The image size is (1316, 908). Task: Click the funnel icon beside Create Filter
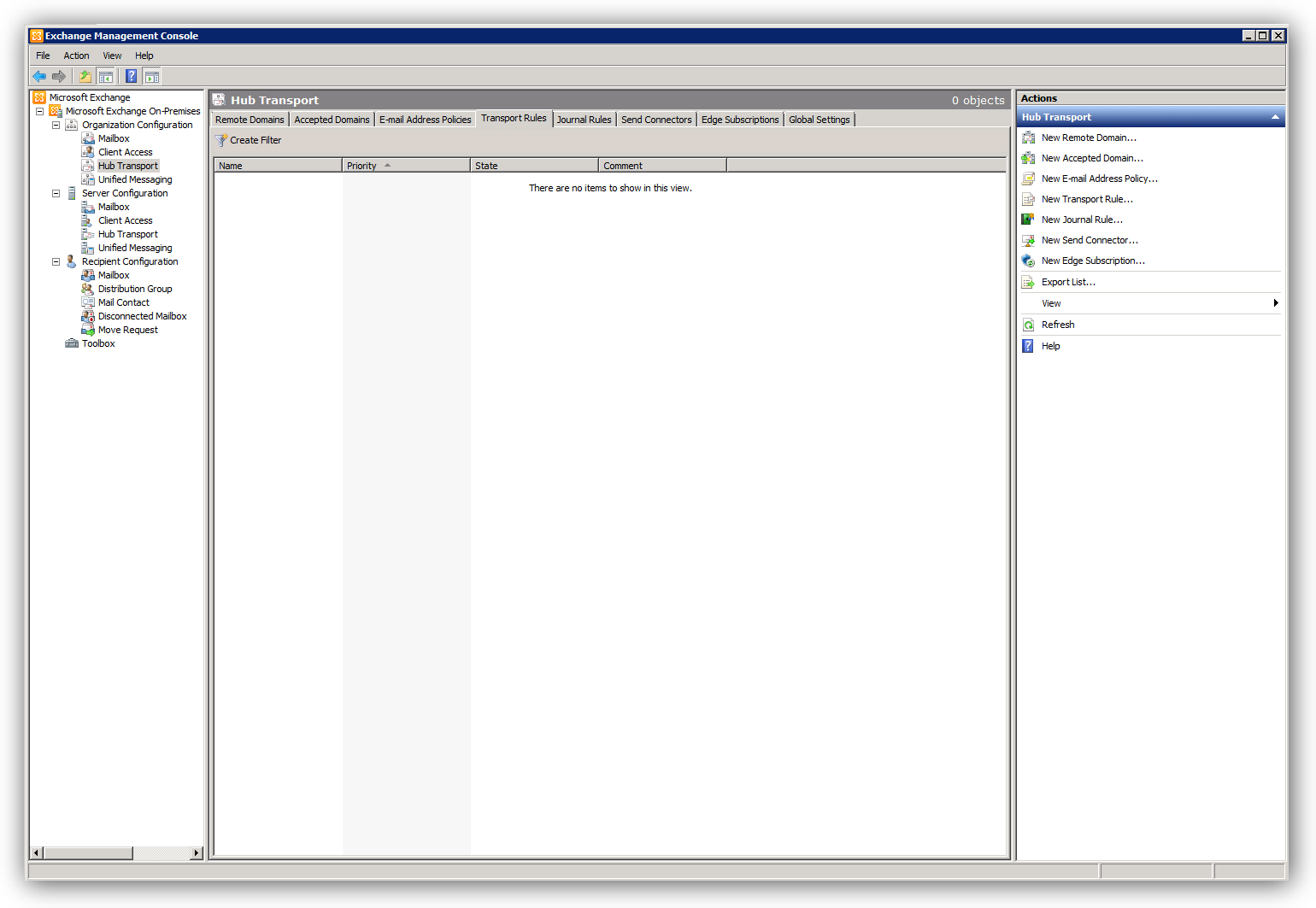click(x=220, y=140)
